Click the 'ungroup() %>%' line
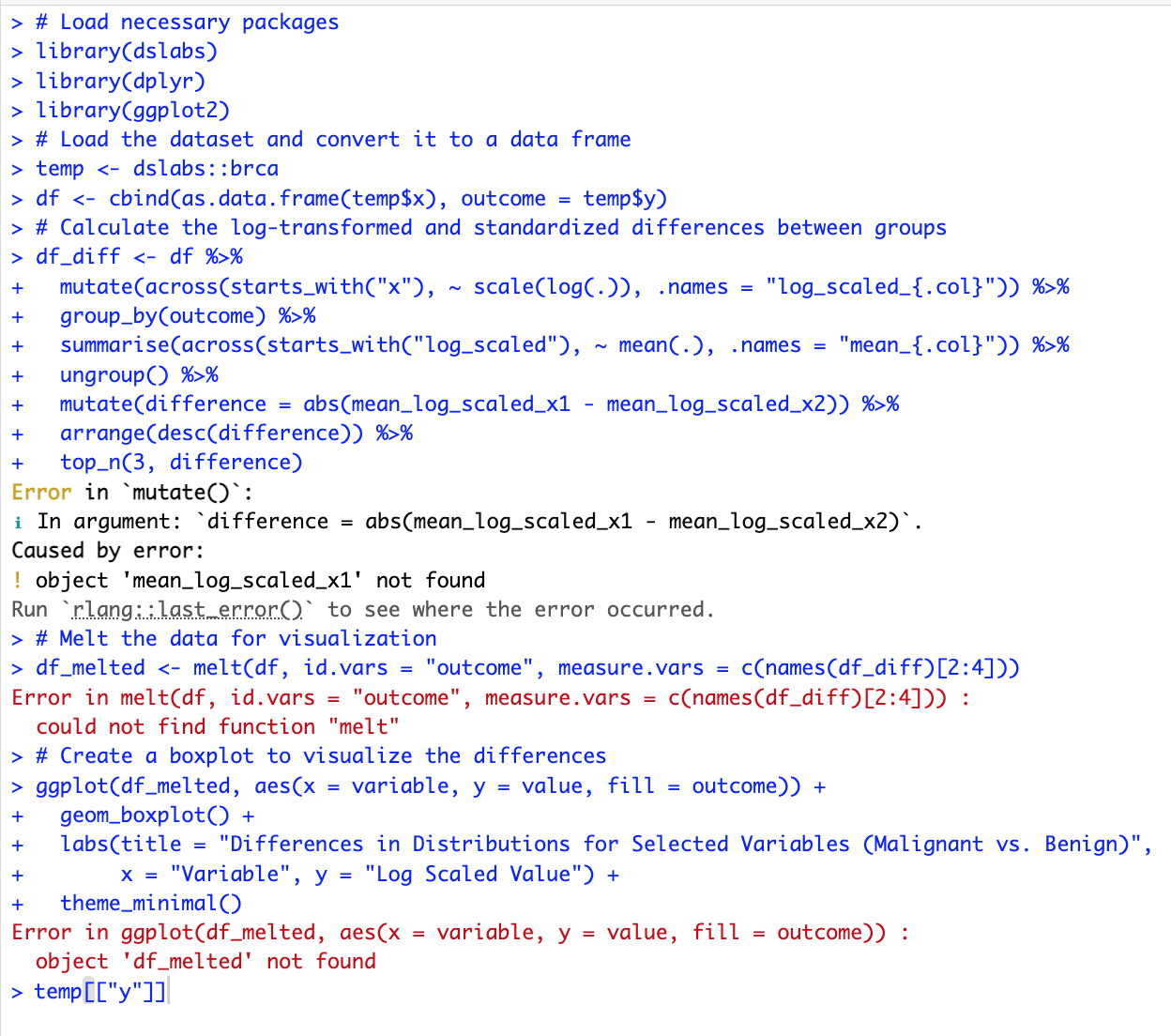1171x1036 pixels. (x=139, y=374)
